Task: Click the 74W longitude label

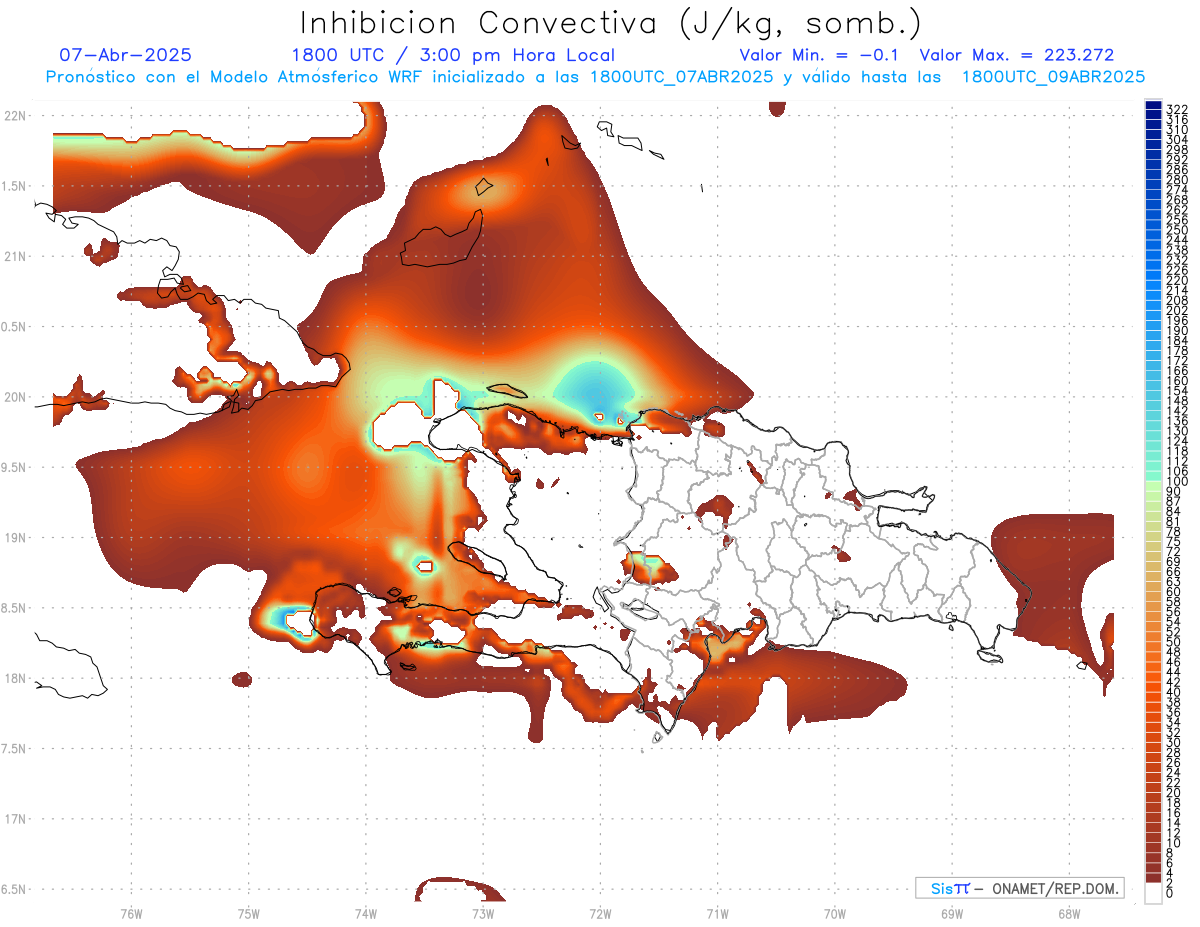Action: pos(366,913)
